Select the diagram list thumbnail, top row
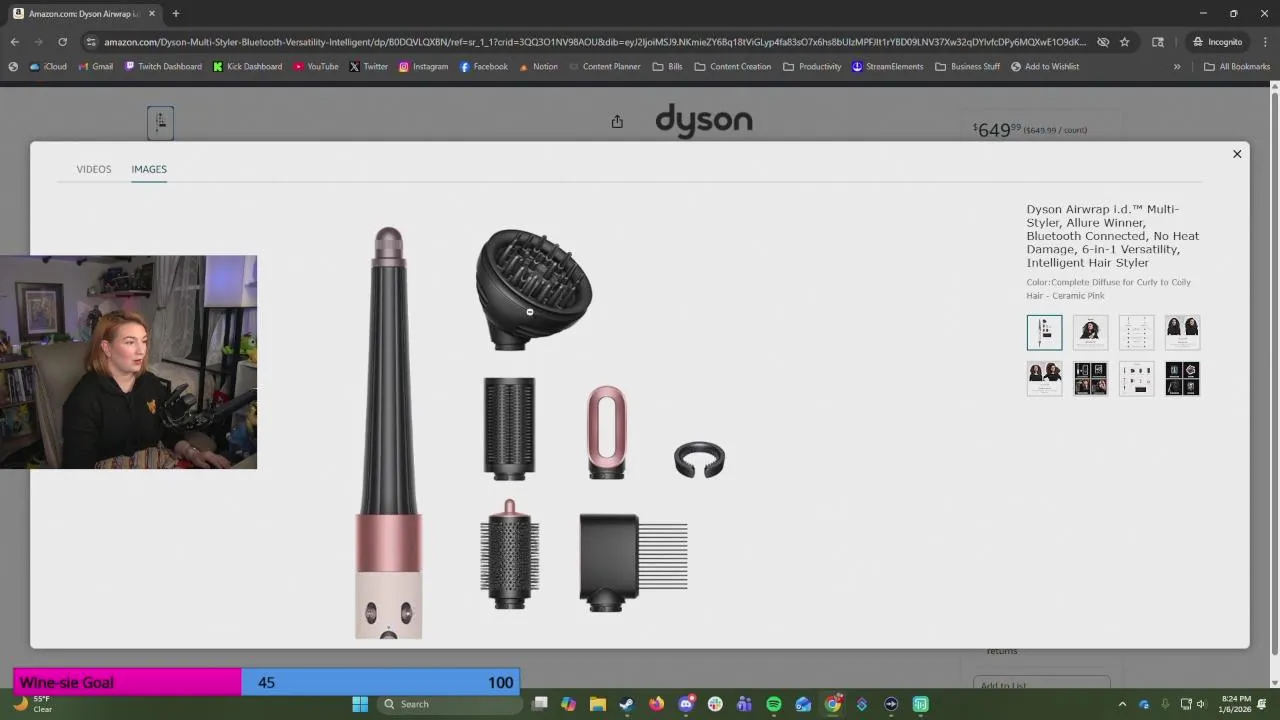The height and width of the screenshot is (720, 1280). click(x=1136, y=332)
